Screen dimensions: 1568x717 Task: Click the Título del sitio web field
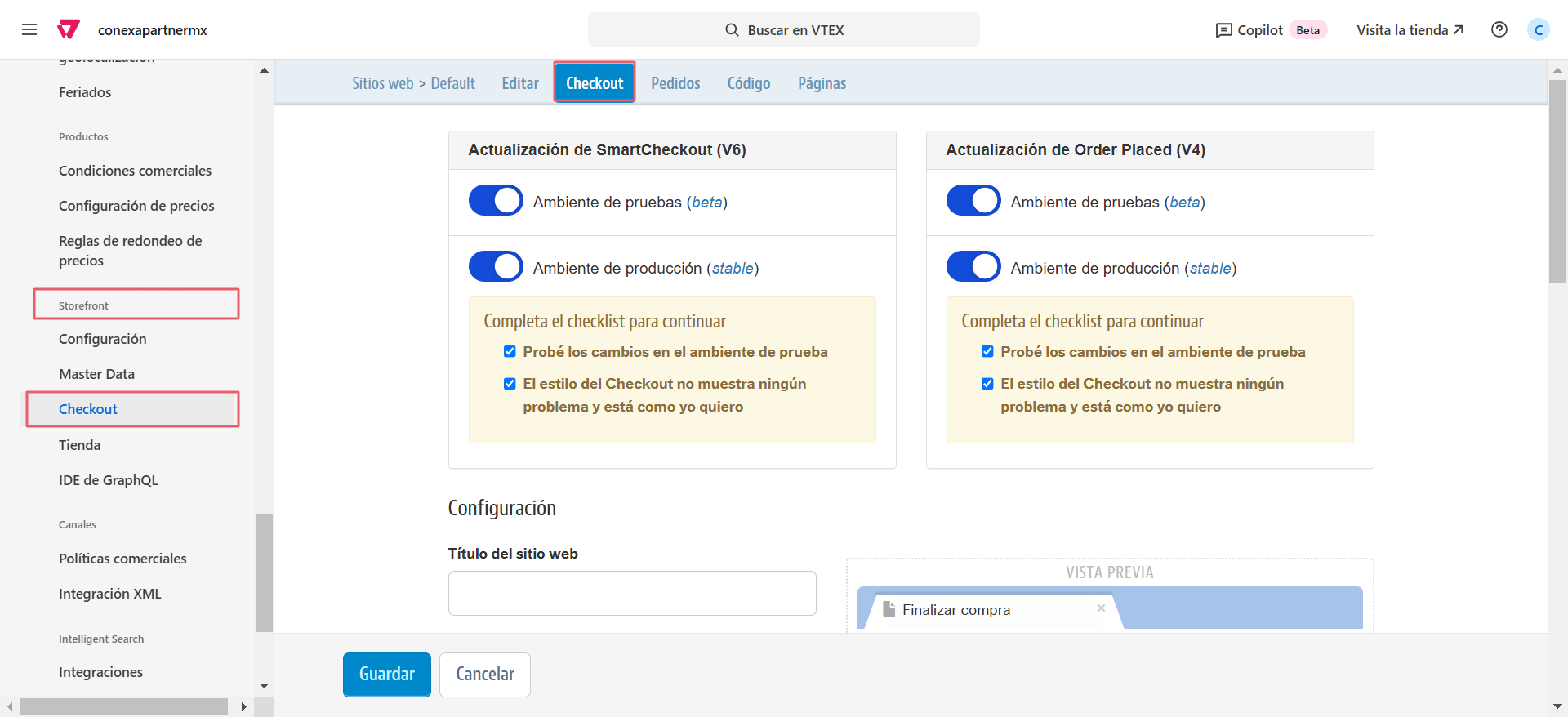632,593
